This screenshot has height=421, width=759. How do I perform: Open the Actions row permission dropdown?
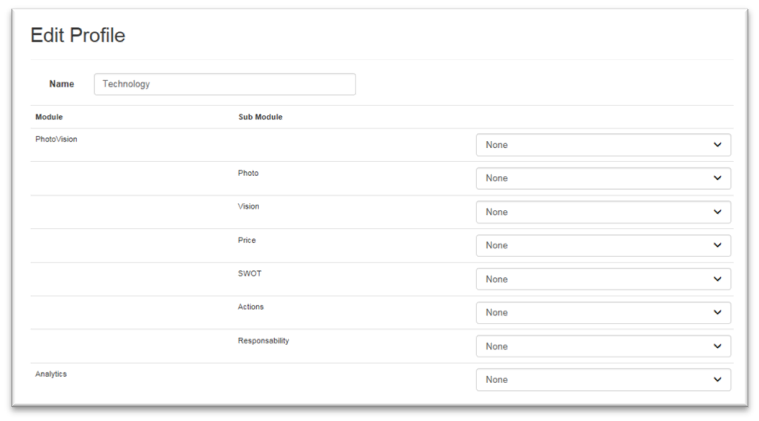click(x=603, y=313)
